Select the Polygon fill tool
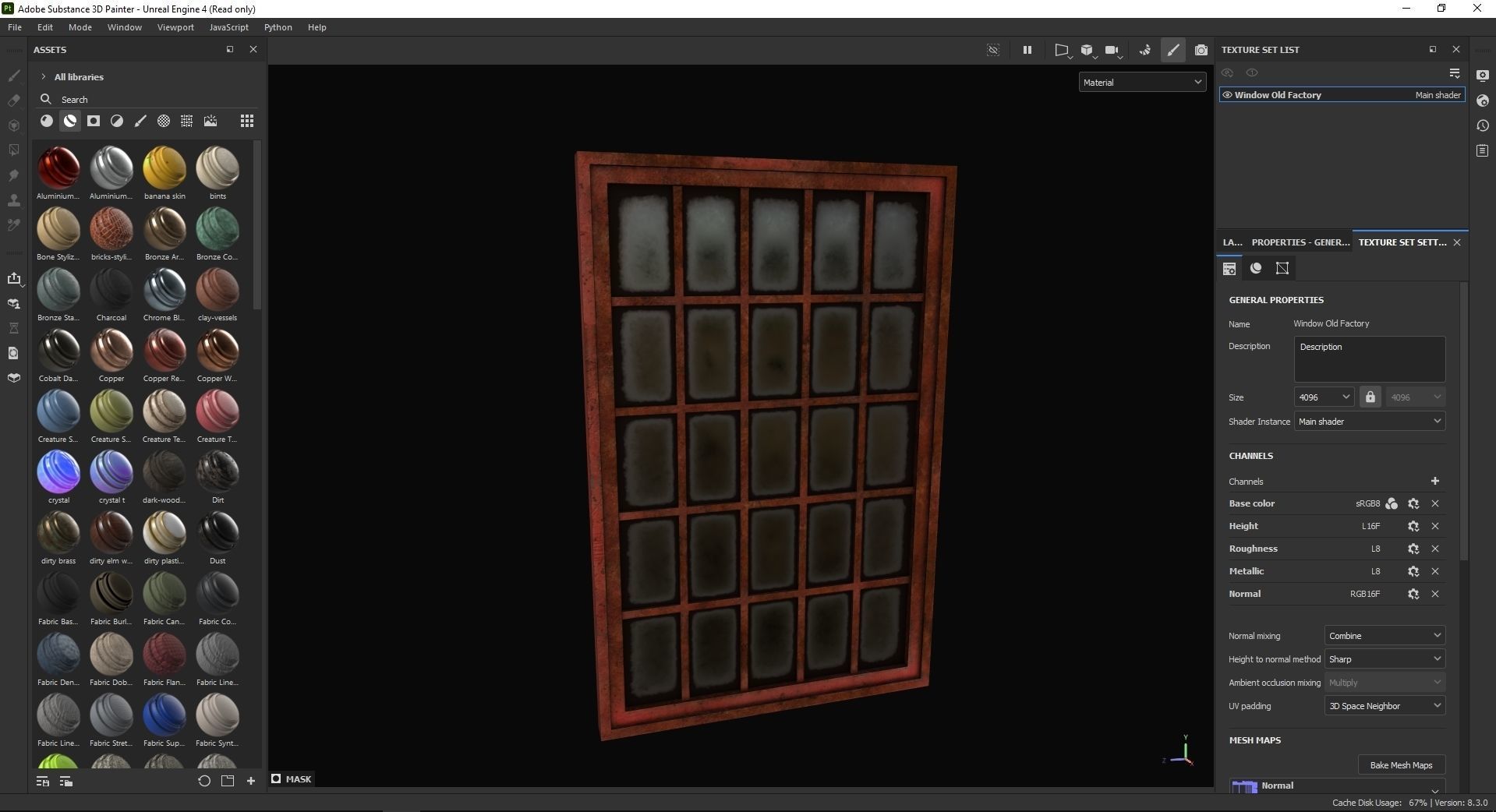The height and width of the screenshot is (812, 1496). [x=14, y=150]
